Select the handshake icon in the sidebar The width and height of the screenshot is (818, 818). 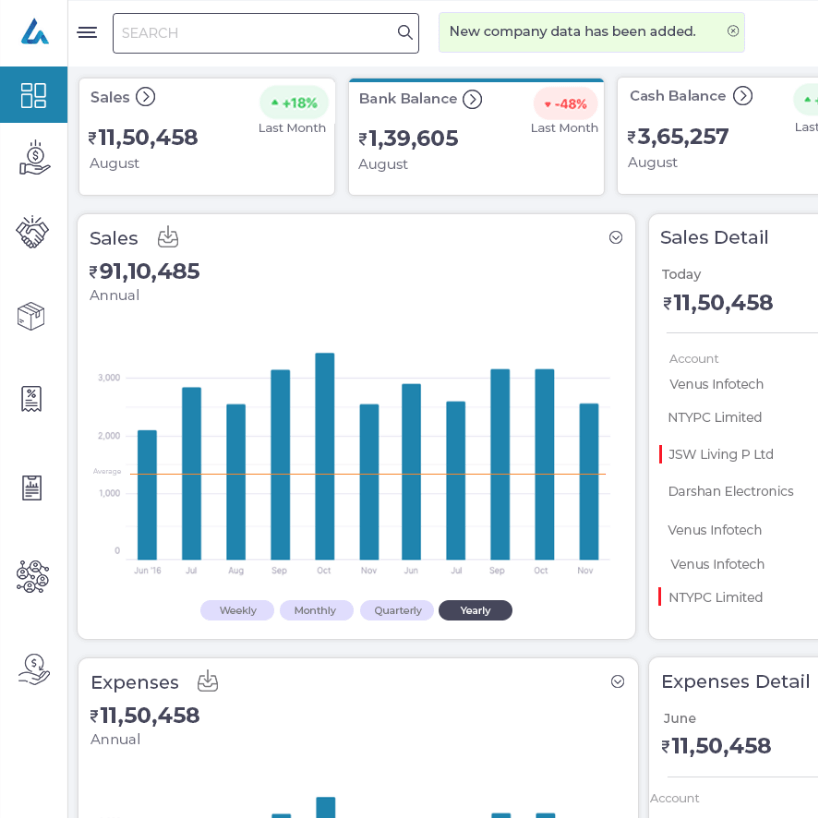click(x=33, y=232)
